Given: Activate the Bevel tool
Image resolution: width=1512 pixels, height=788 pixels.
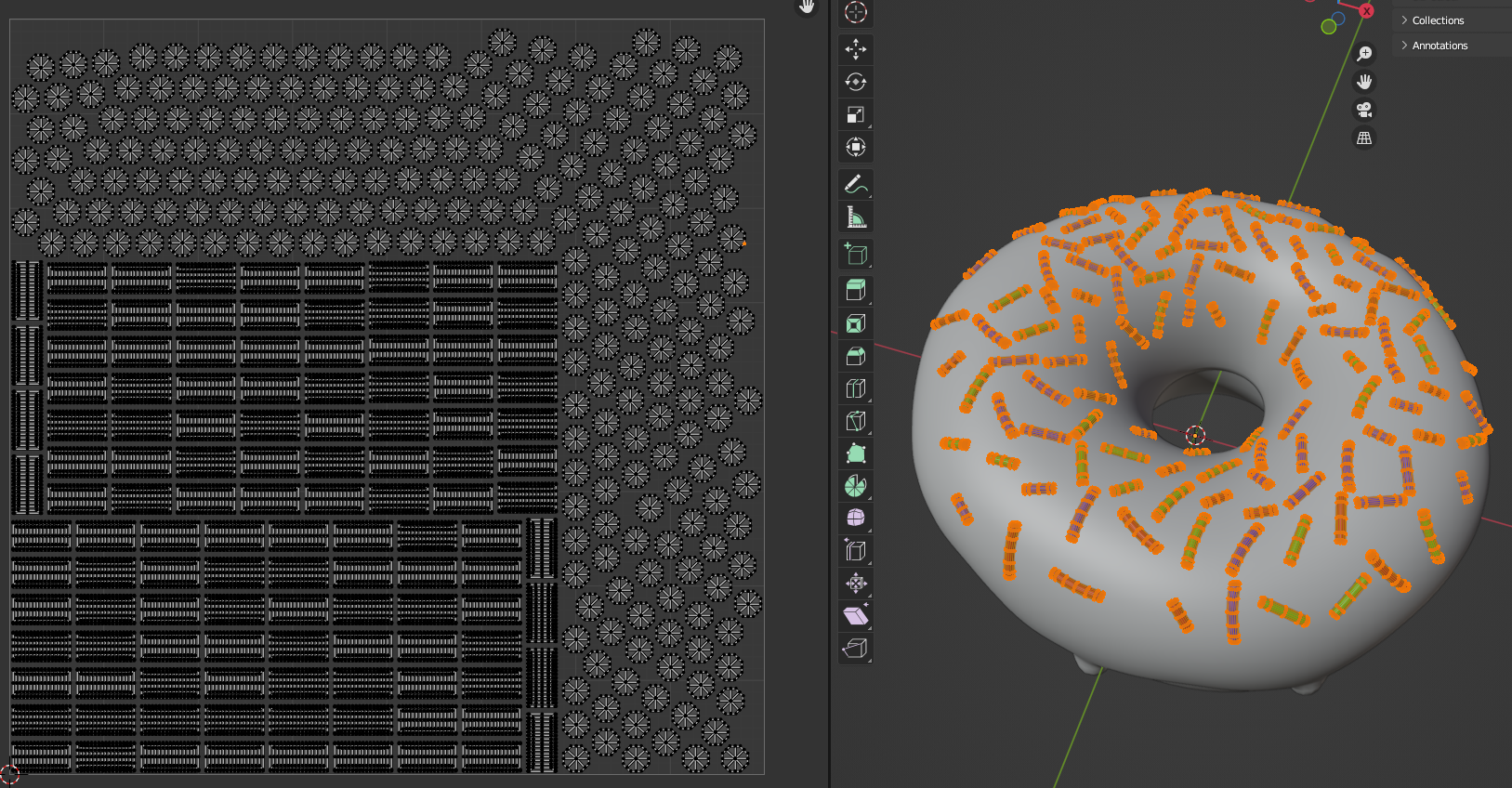Looking at the screenshot, I should click(855, 356).
